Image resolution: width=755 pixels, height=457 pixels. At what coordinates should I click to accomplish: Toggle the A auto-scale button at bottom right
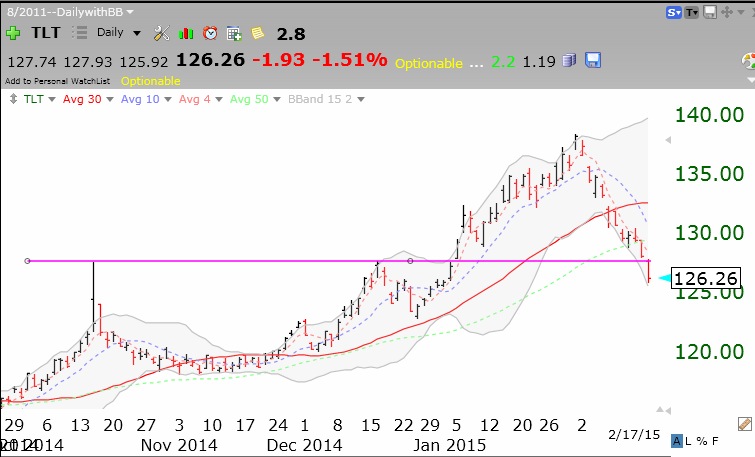click(678, 440)
